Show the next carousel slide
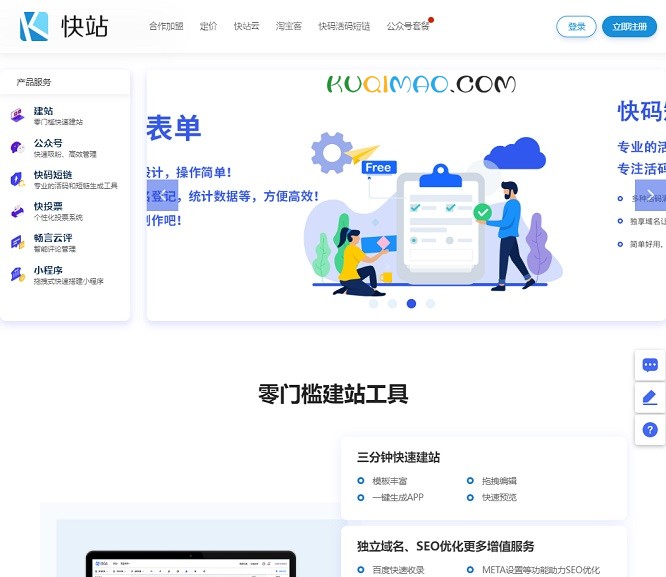Image resolution: width=666 pixels, height=577 pixels. 650,195
